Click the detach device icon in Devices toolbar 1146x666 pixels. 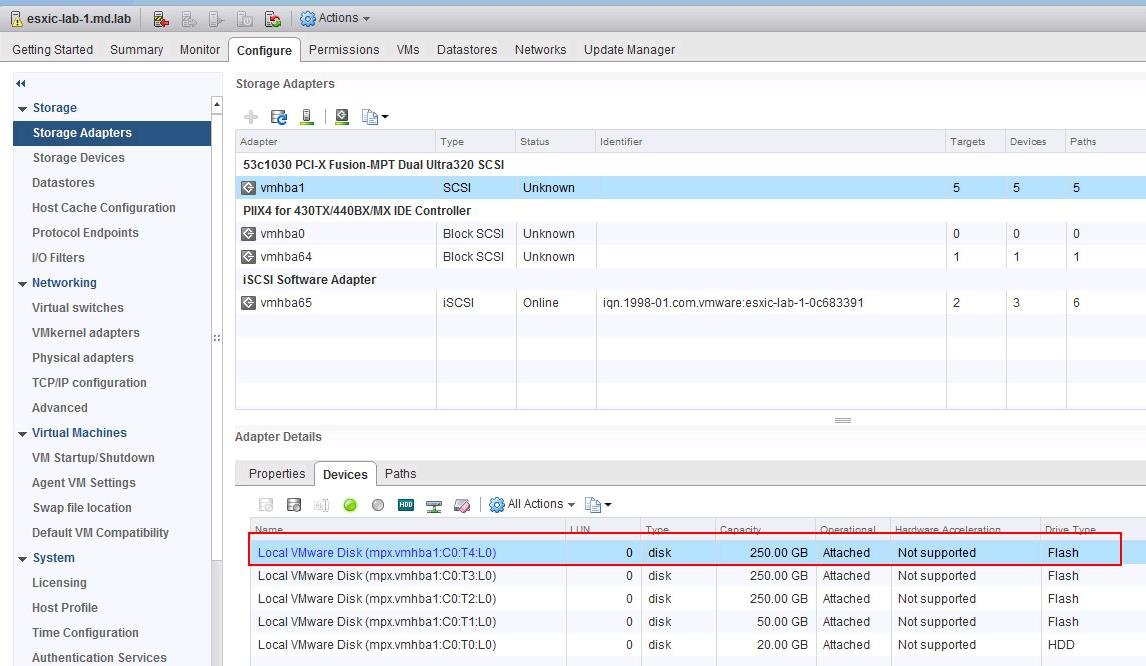tap(294, 504)
